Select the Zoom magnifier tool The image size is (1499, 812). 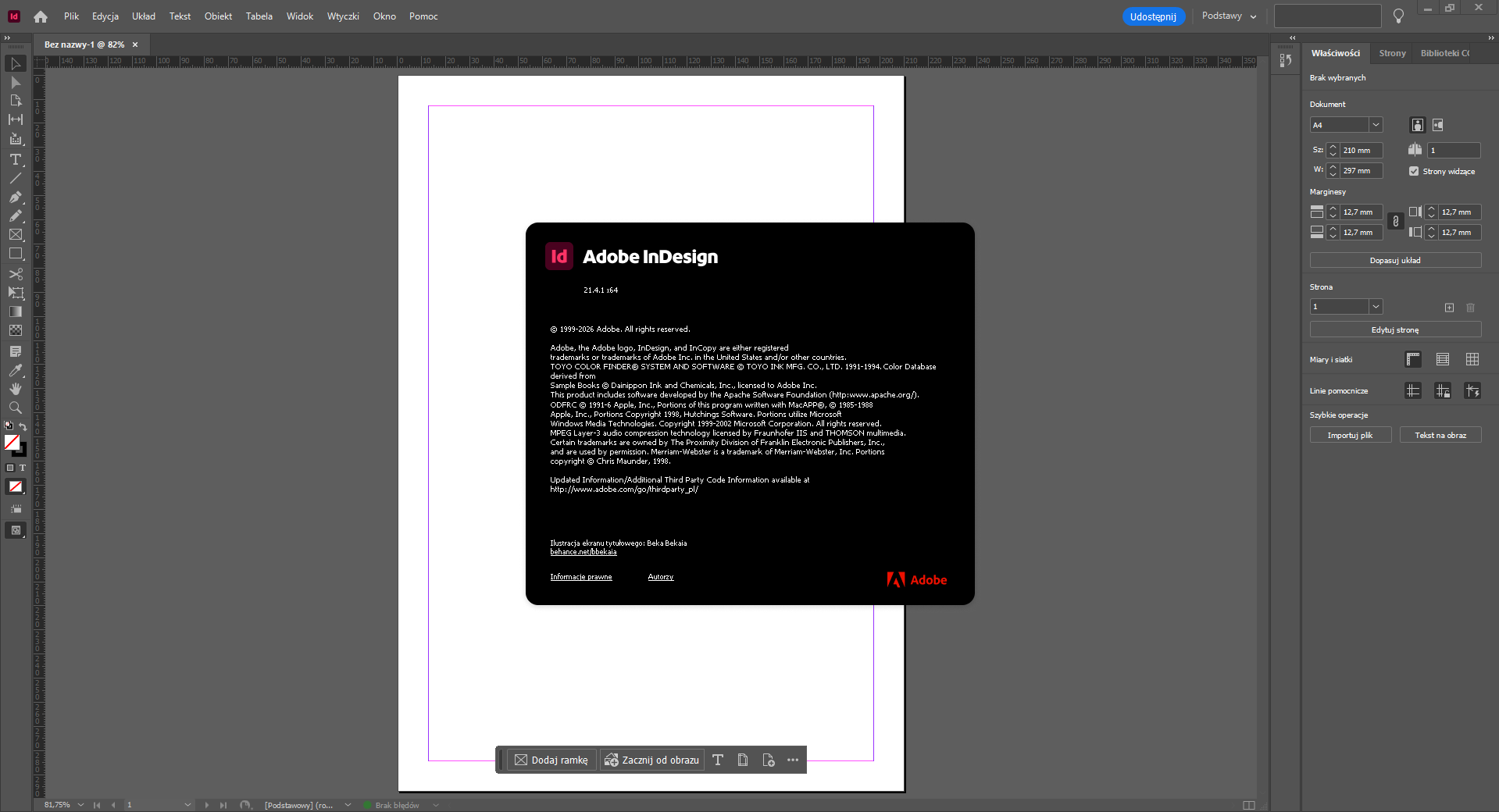point(16,408)
